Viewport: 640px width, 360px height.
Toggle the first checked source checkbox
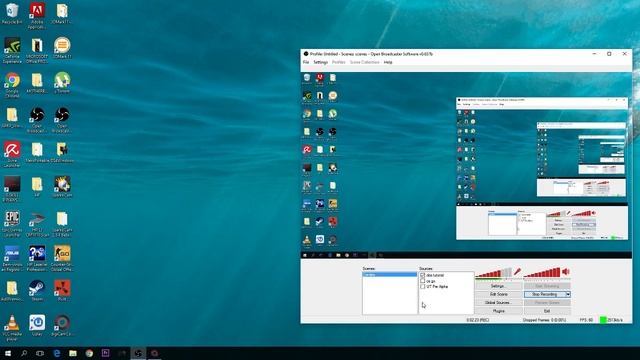pos(422,276)
